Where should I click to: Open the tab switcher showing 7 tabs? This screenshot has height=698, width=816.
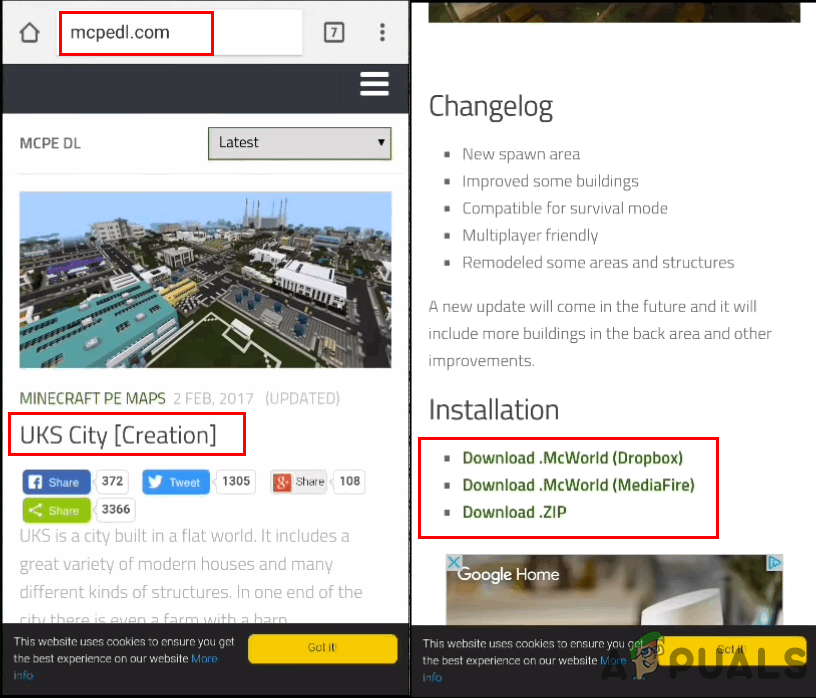coord(334,32)
